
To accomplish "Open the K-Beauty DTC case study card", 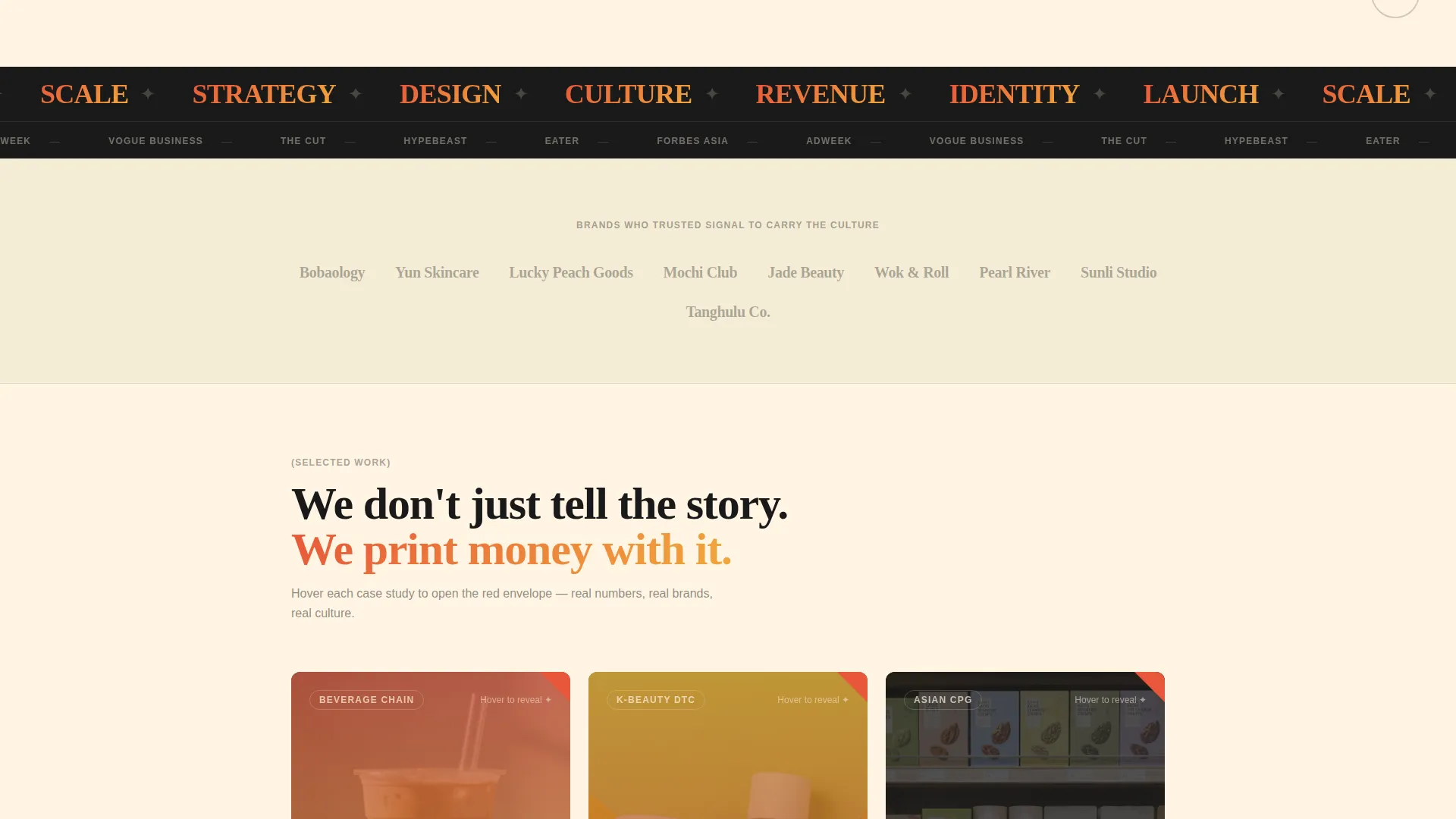I will pyautogui.click(x=728, y=745).
